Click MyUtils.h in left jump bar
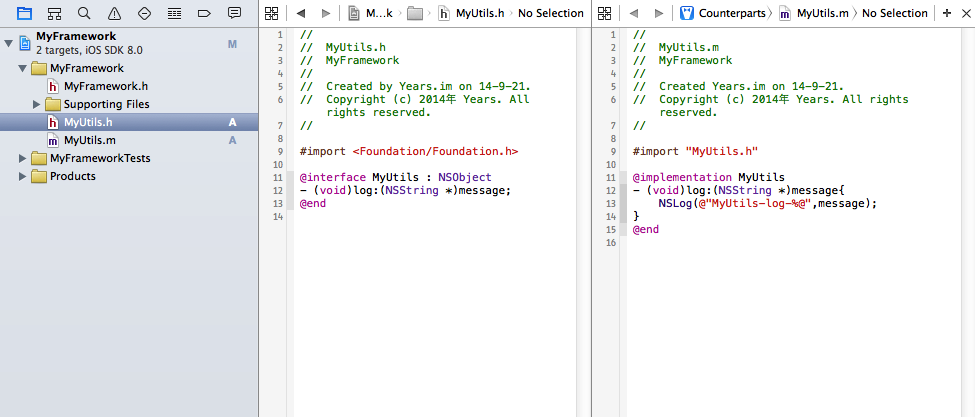This screenshot has height=417, width=975. tap(479, 13)
